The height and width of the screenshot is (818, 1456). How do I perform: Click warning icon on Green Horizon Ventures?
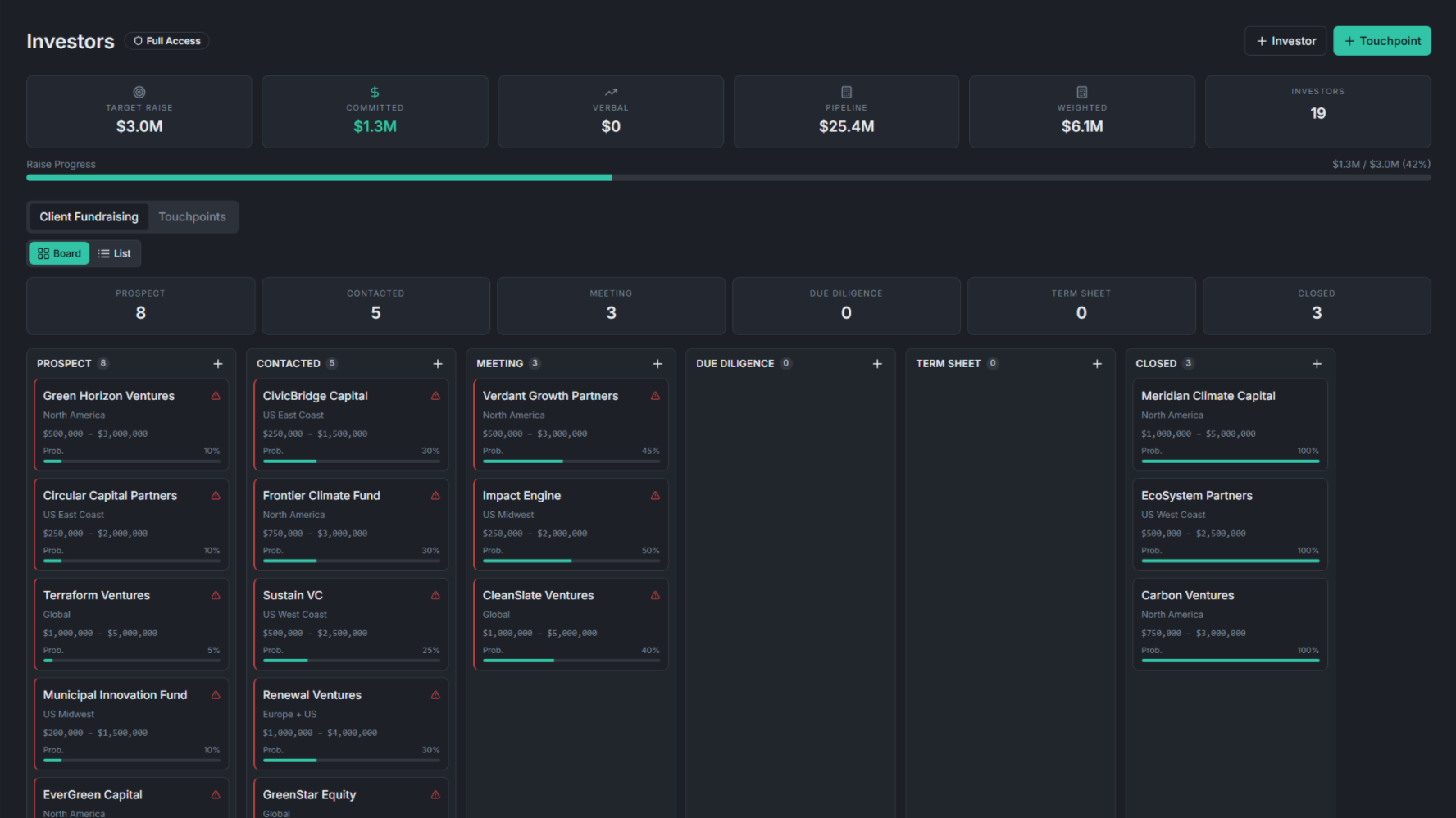pos(216,396)
